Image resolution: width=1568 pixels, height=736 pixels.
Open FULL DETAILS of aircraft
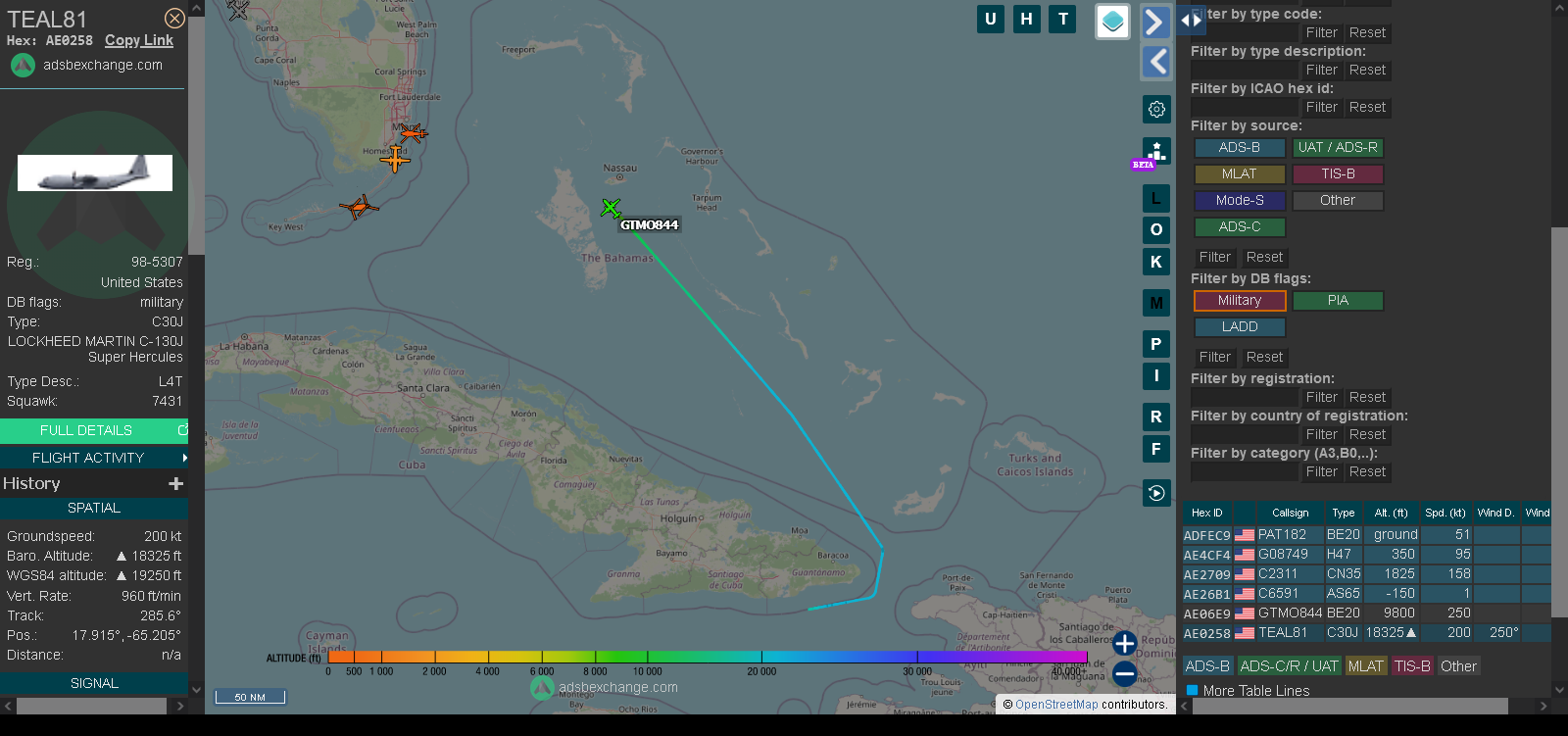[x=94, y=430]
